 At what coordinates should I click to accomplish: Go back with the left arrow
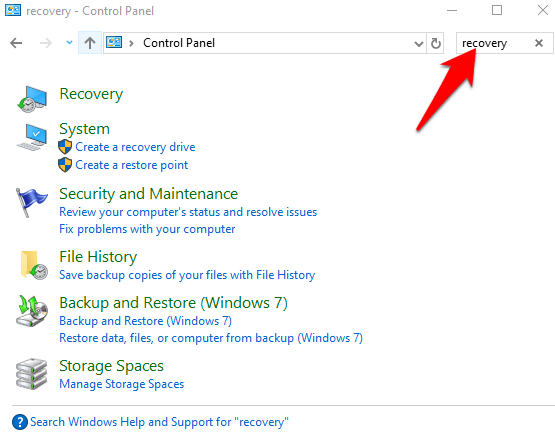point(16,43)
